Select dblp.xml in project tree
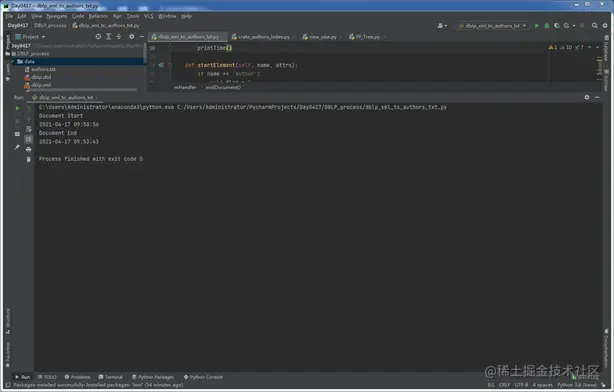Screen dimensions: 614x392 coord(41,85)
